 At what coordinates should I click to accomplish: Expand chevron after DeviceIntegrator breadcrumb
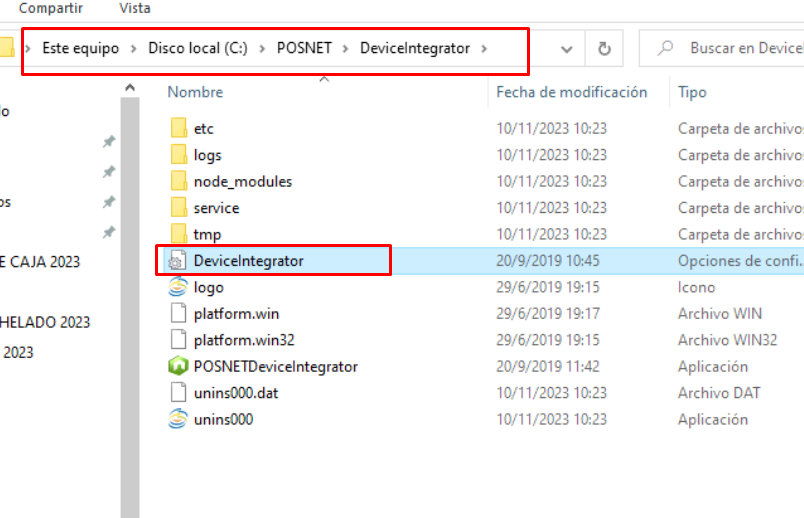click(484, 48)
